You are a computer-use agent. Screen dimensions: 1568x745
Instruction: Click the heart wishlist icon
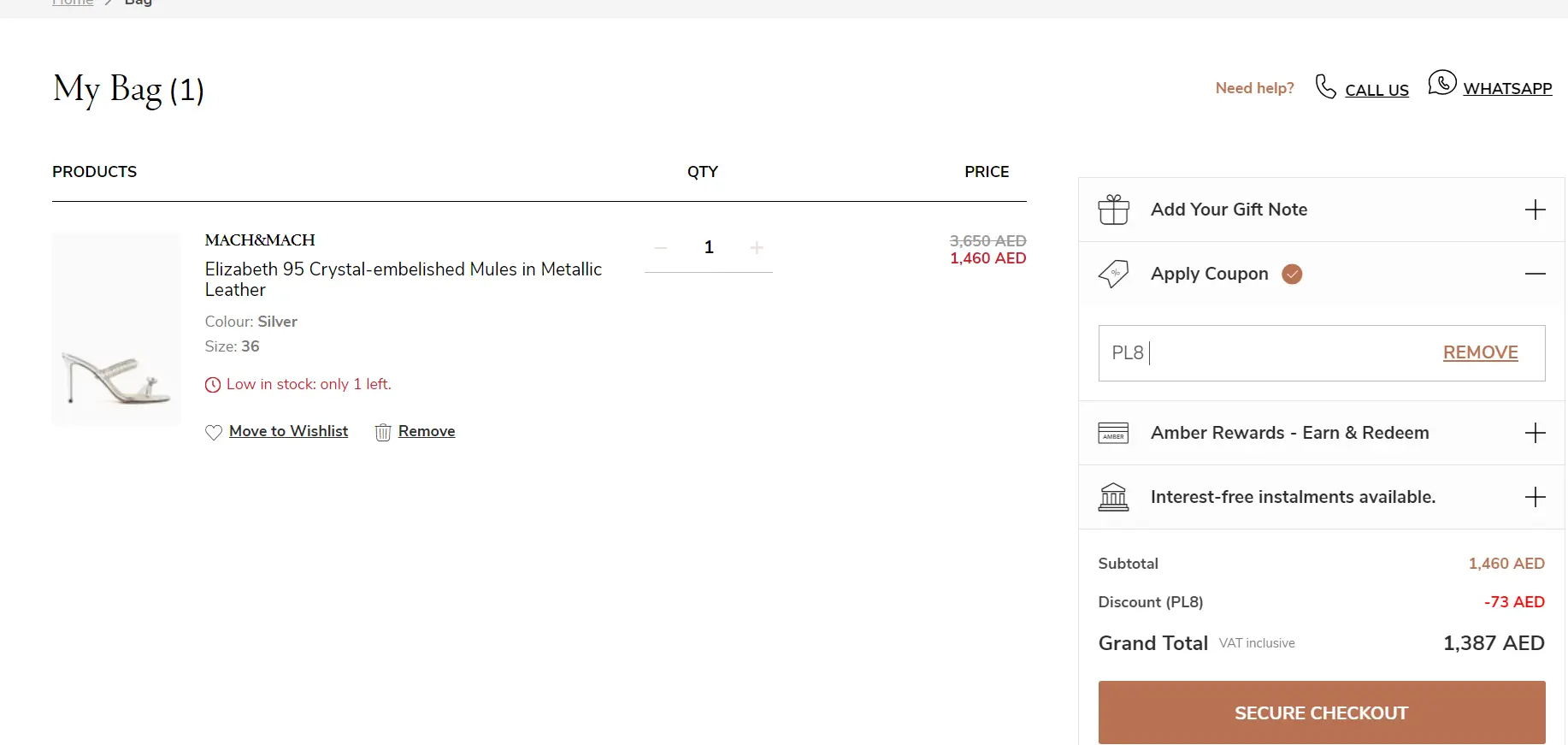tap(214, 432)
